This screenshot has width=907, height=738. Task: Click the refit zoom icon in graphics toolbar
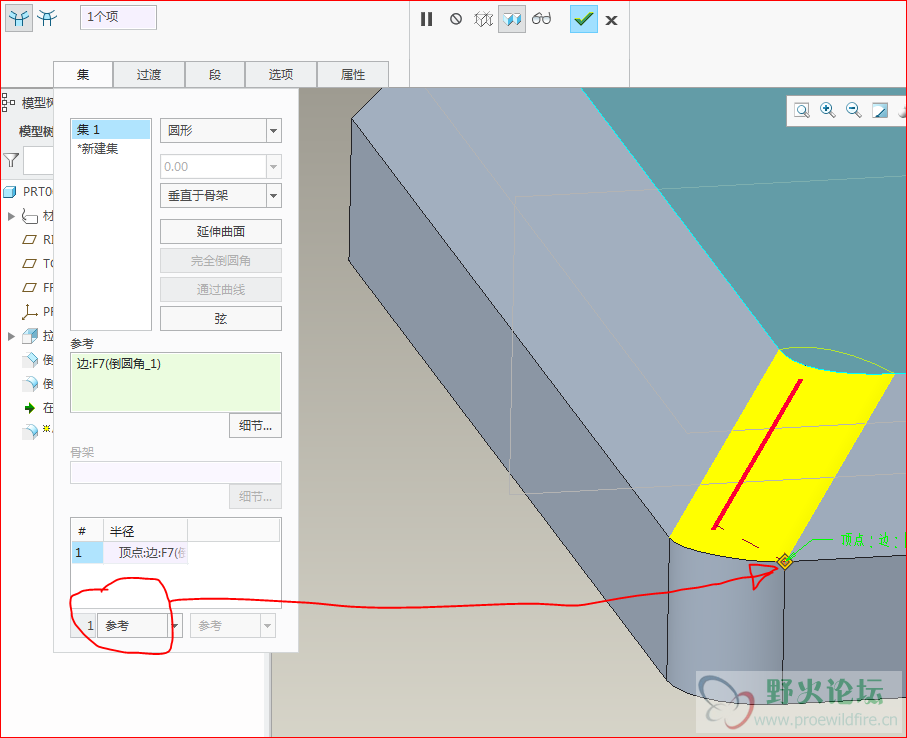(802, 110)
